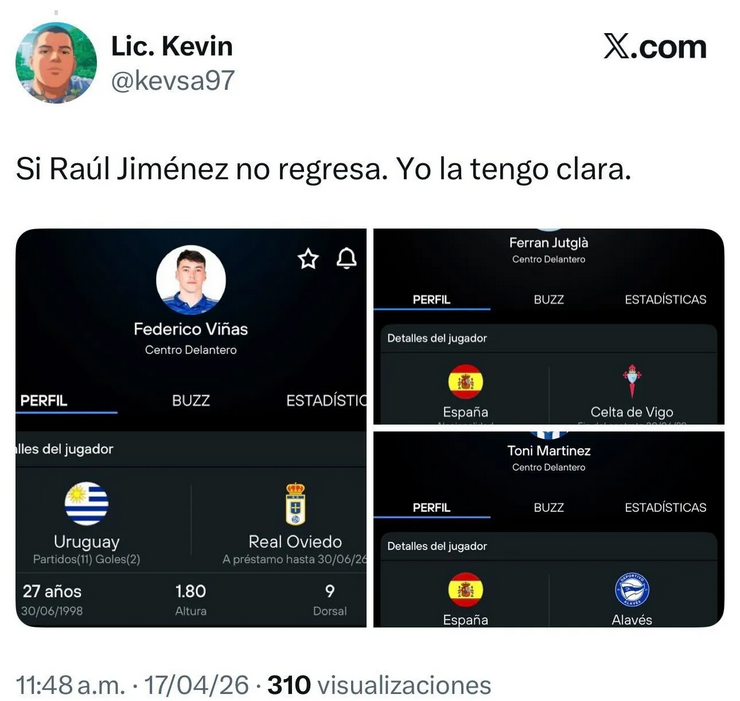Open the X.com logo
Viewport: 740px width, 701px height.
(655, 47)
